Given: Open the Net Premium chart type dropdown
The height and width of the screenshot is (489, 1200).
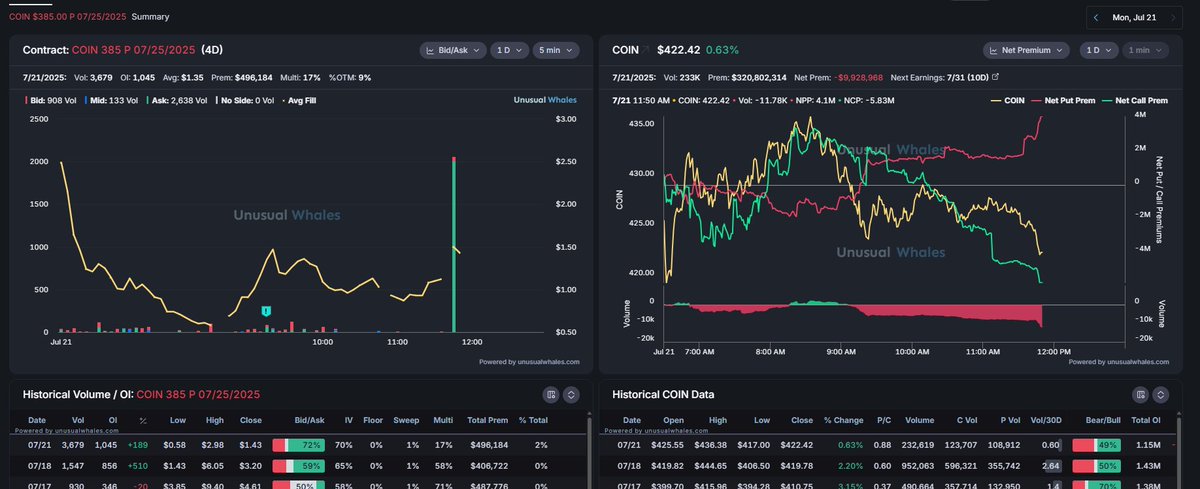Looking at the screenshot, I should click(1027, 49).
